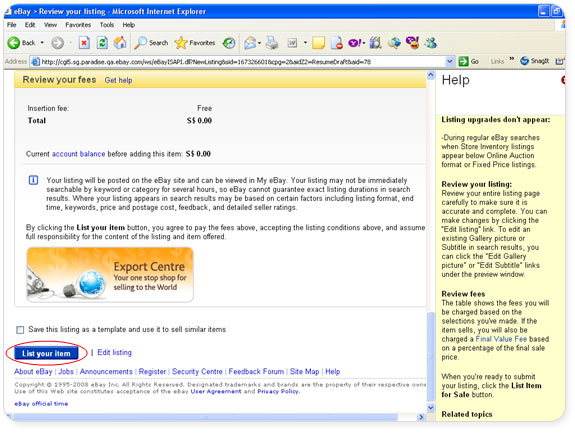
Task: Open the Announcements footer link
Action: 106,372
